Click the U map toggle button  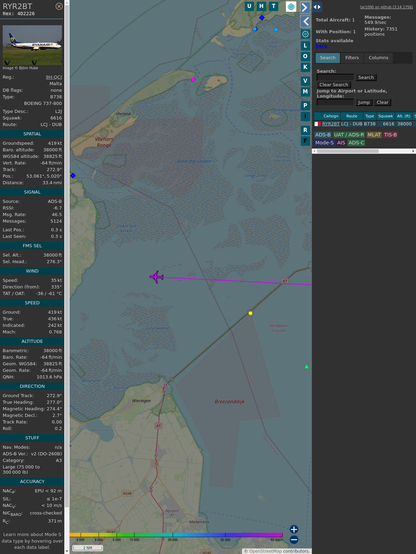pyautogui.click(x=249, y=6)
